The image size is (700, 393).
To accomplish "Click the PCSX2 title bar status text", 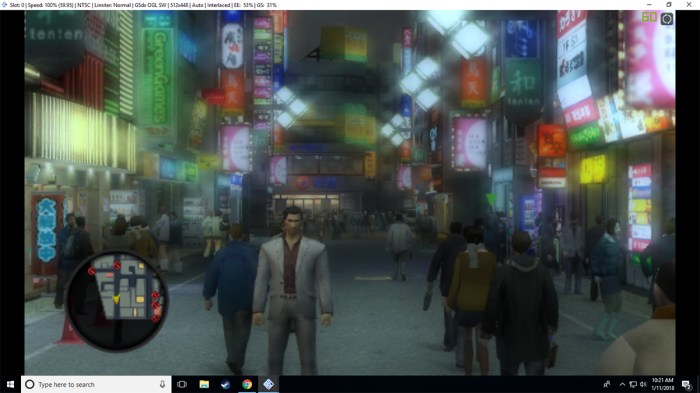I will point(143,5).
